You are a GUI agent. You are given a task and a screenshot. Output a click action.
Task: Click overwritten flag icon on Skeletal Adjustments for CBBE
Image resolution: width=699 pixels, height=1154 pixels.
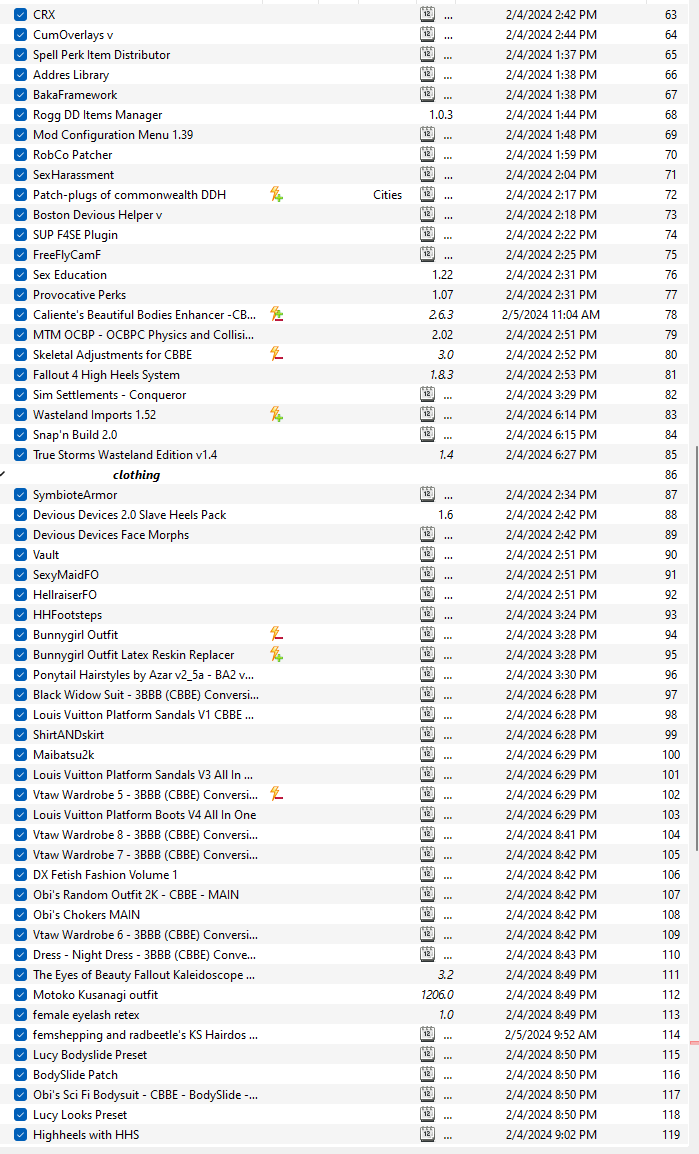click(x=276, y=354)
